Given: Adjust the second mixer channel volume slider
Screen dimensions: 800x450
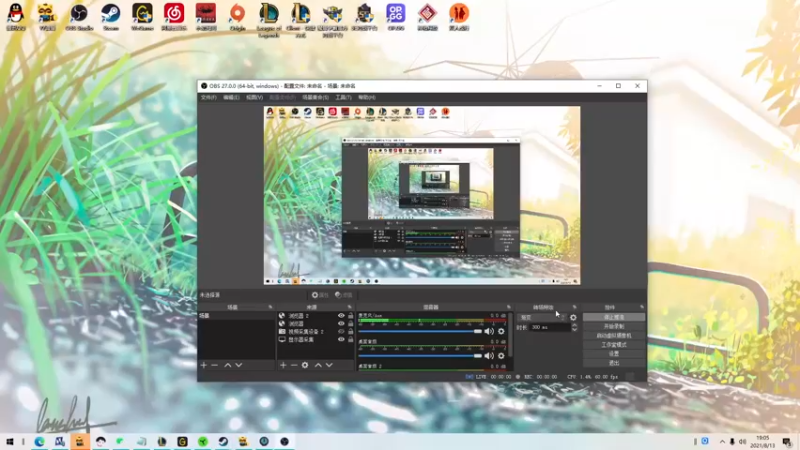Looking at the screenshot, I should click(x=420, y=356).
